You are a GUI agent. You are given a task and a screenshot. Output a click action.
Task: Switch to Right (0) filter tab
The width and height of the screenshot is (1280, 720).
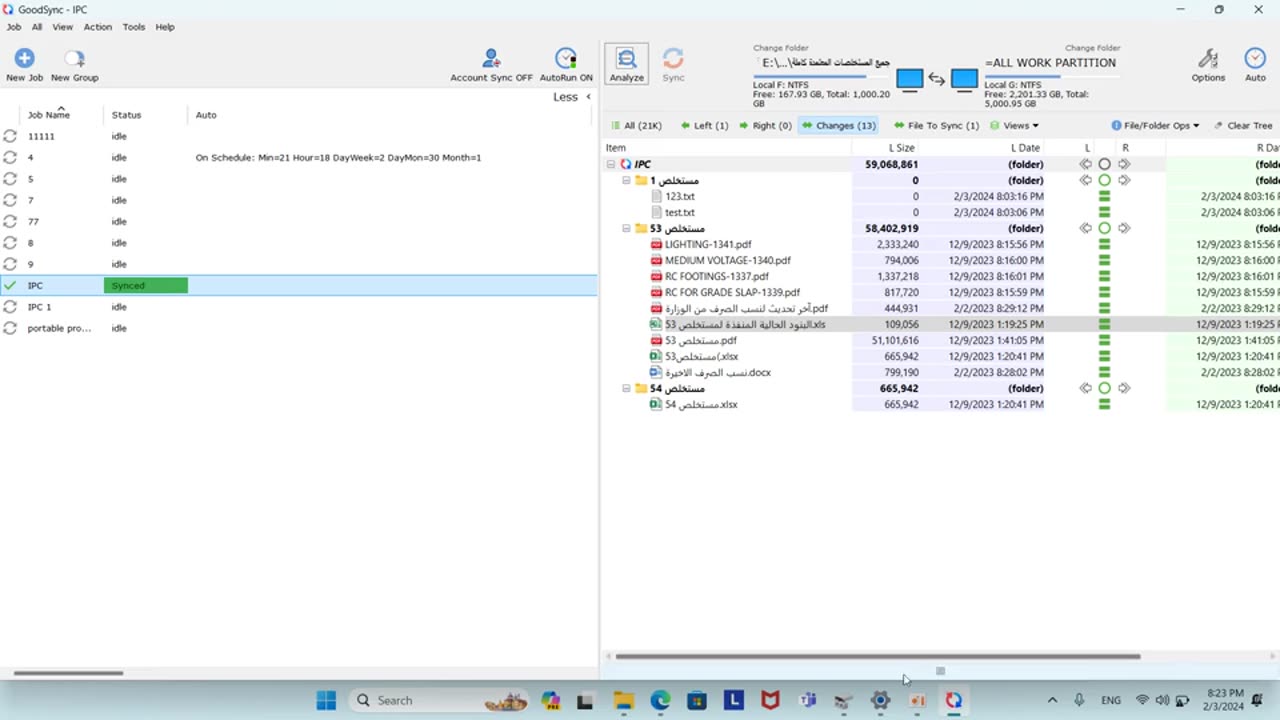(x=765, y=125)
